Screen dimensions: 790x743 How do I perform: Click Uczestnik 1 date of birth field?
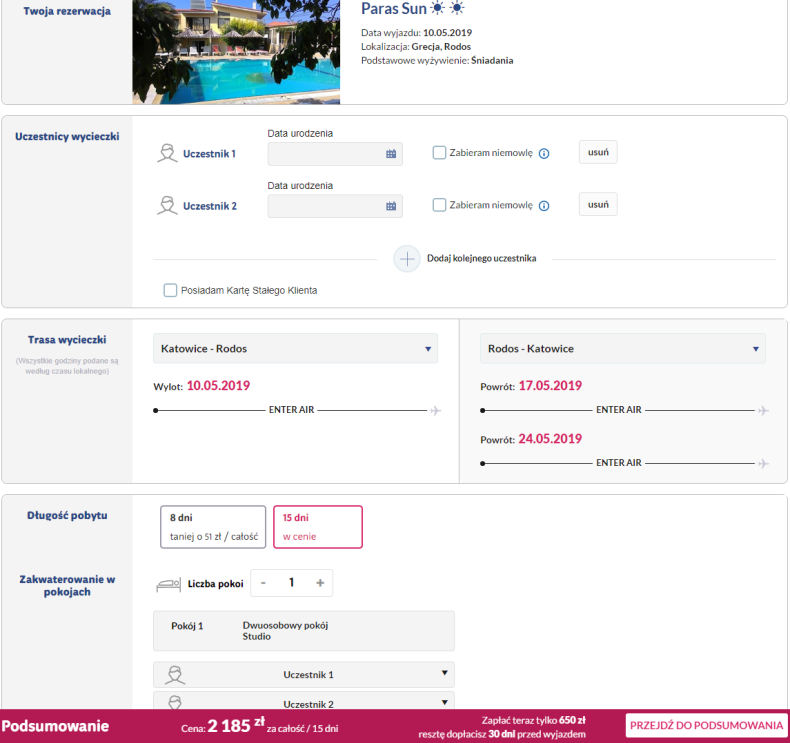335,154
